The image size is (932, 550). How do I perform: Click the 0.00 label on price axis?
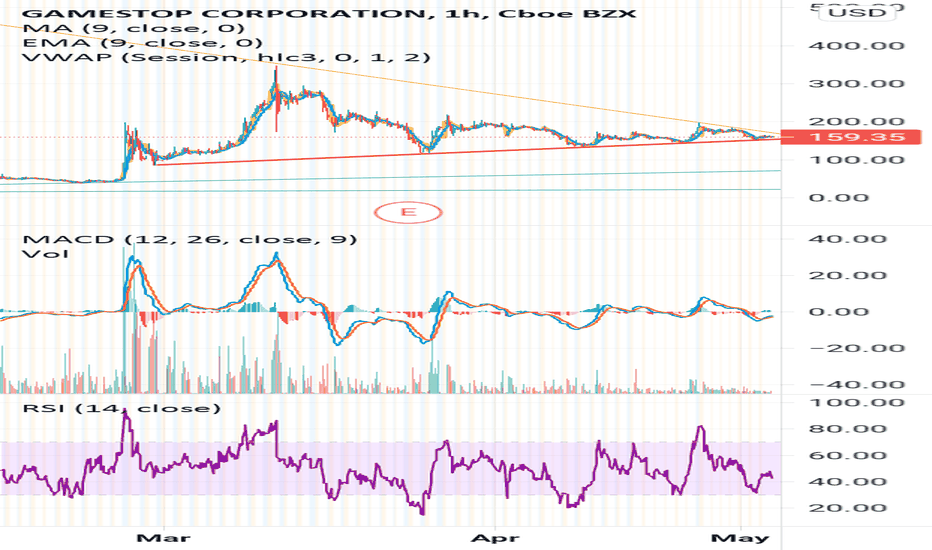(839, 197)
